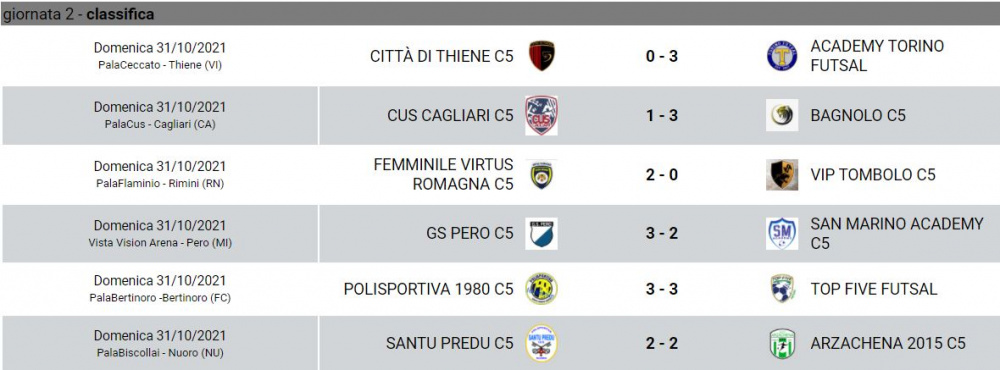The image size is (1000, 370).
Task: Click the Città di Thiene C5 team logo
Action: (x=541, y=56)
